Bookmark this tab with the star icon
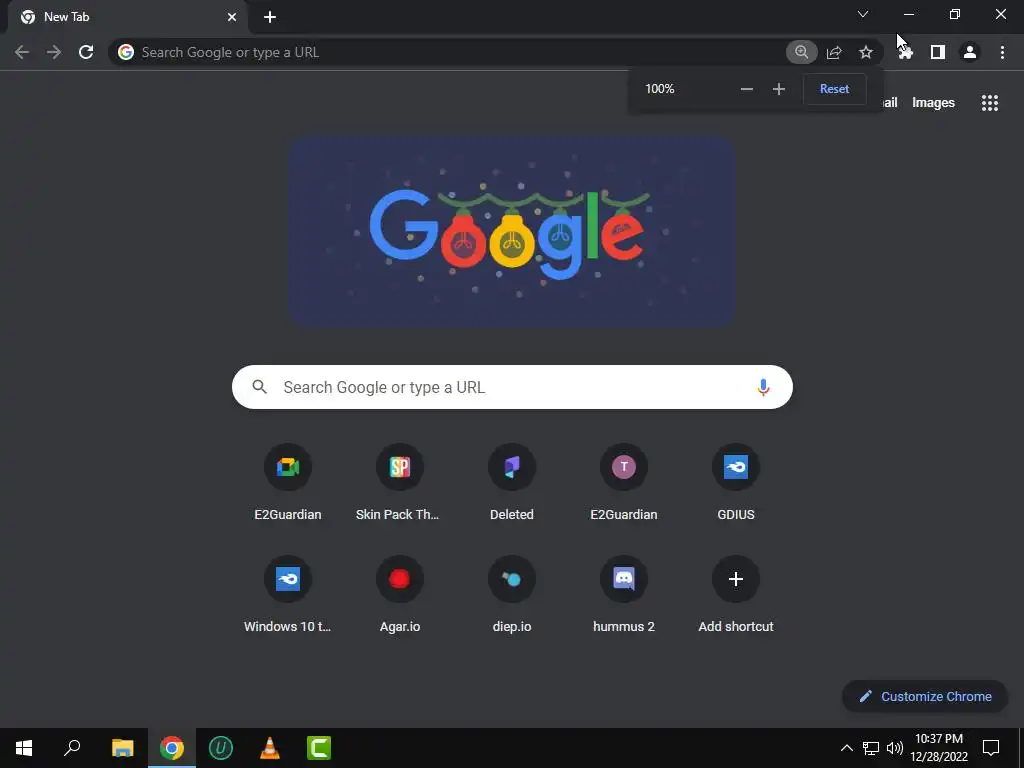This screenshot has width=1024, height=768. (866, 52)
